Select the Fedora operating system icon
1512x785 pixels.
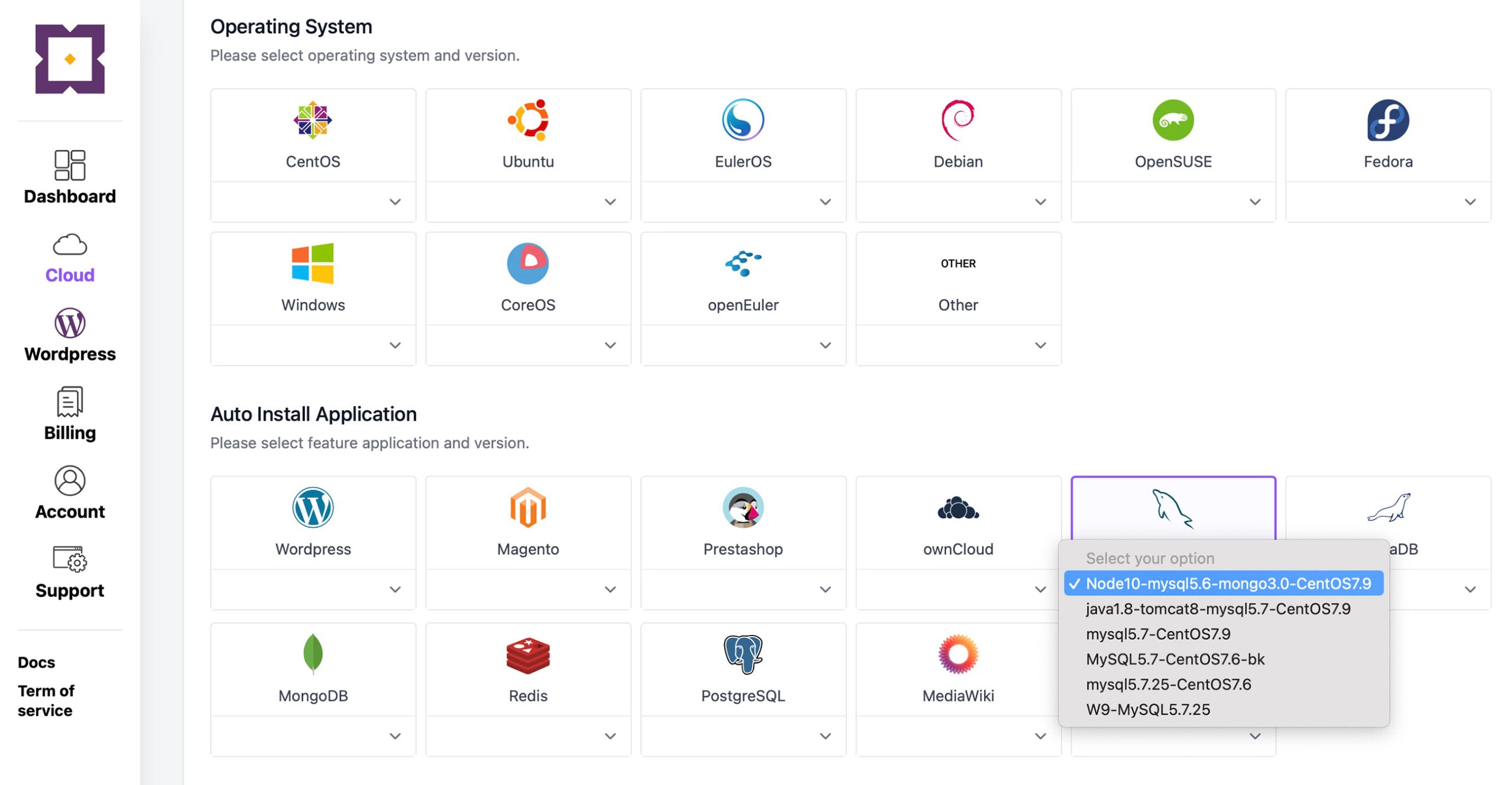coord(1387,120)
